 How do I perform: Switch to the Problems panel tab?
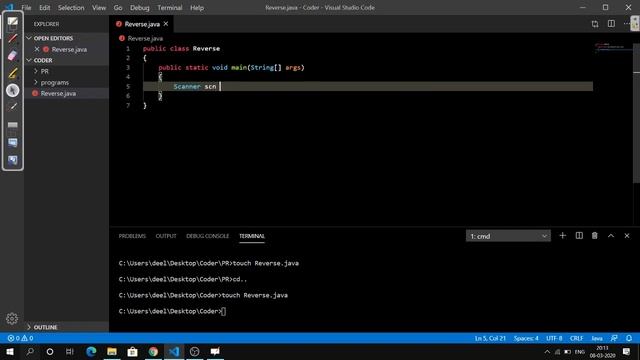click(132, 236)
